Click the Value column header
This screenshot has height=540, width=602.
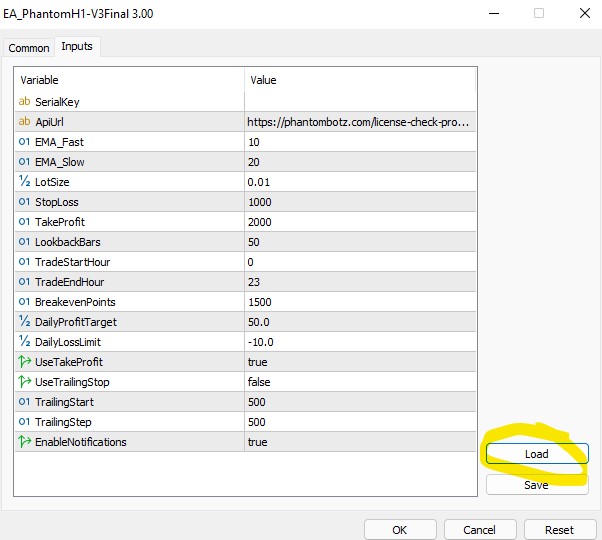(360, 80)
